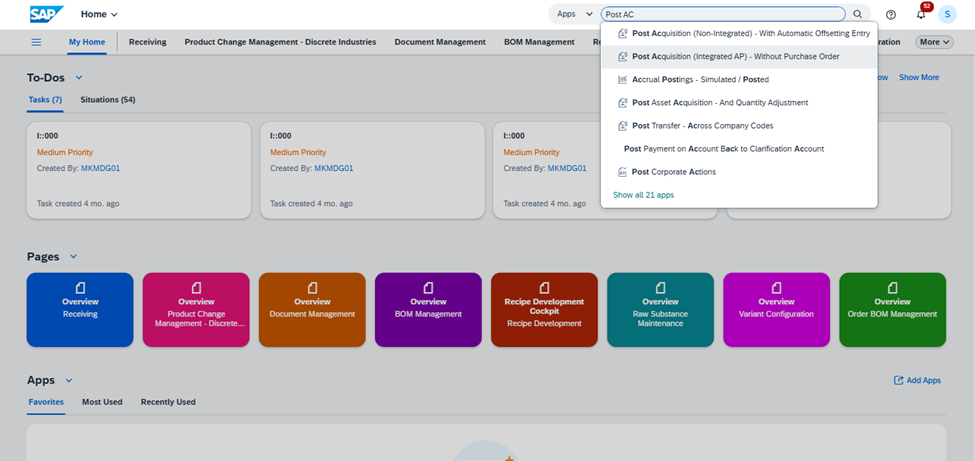This screenshot has width=975, height=461.
Task: Select Post Corporate Actions suggestion
Action: pos(739,172)
